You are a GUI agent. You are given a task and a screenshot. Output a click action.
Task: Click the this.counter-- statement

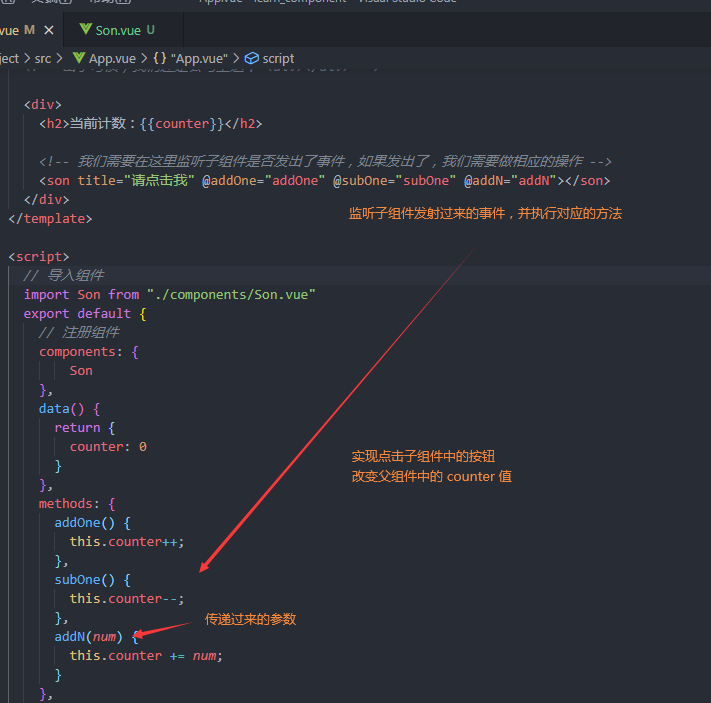[x=127, y=599]
